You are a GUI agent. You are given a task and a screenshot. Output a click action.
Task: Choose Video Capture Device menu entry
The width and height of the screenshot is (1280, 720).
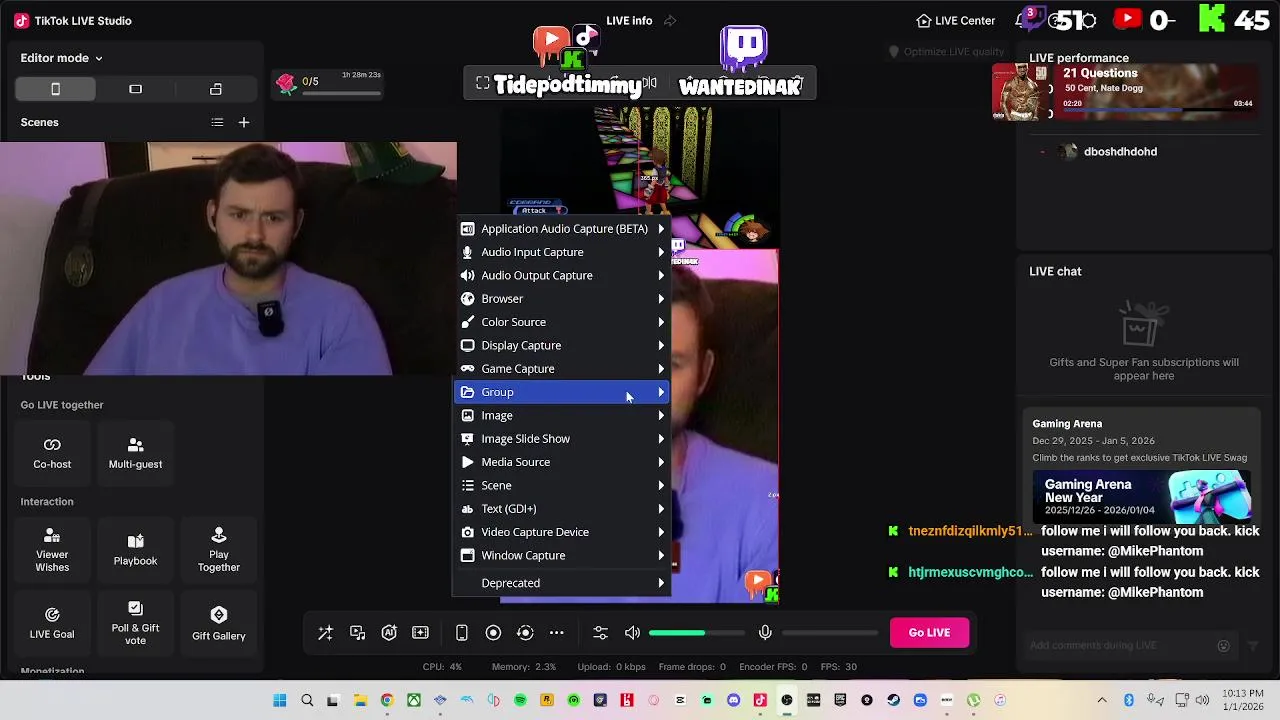(562, 532)
